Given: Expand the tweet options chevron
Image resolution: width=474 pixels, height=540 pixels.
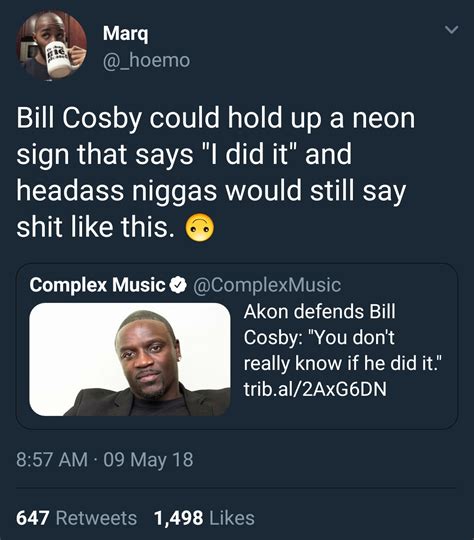Looking at the screenshot, I should [451, 30].
